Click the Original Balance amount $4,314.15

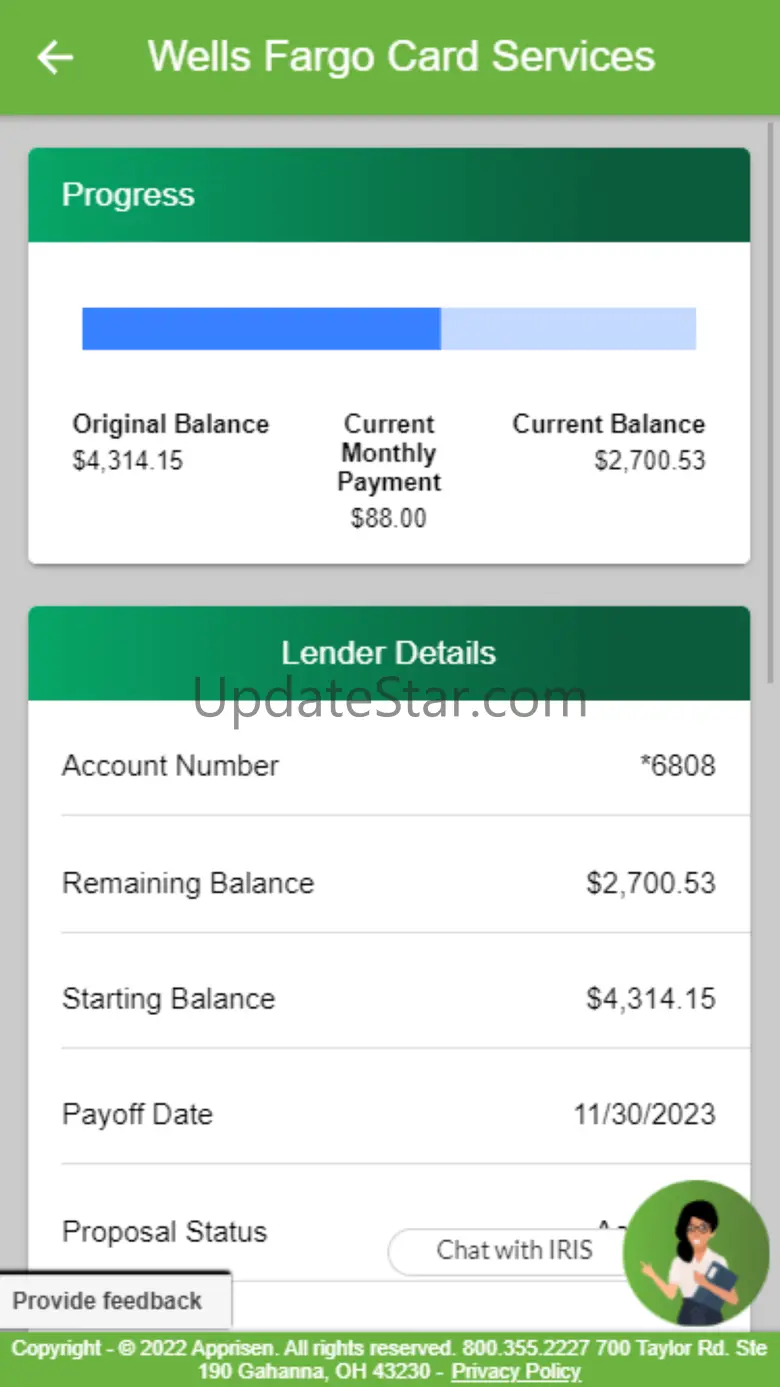click(128, 461)
